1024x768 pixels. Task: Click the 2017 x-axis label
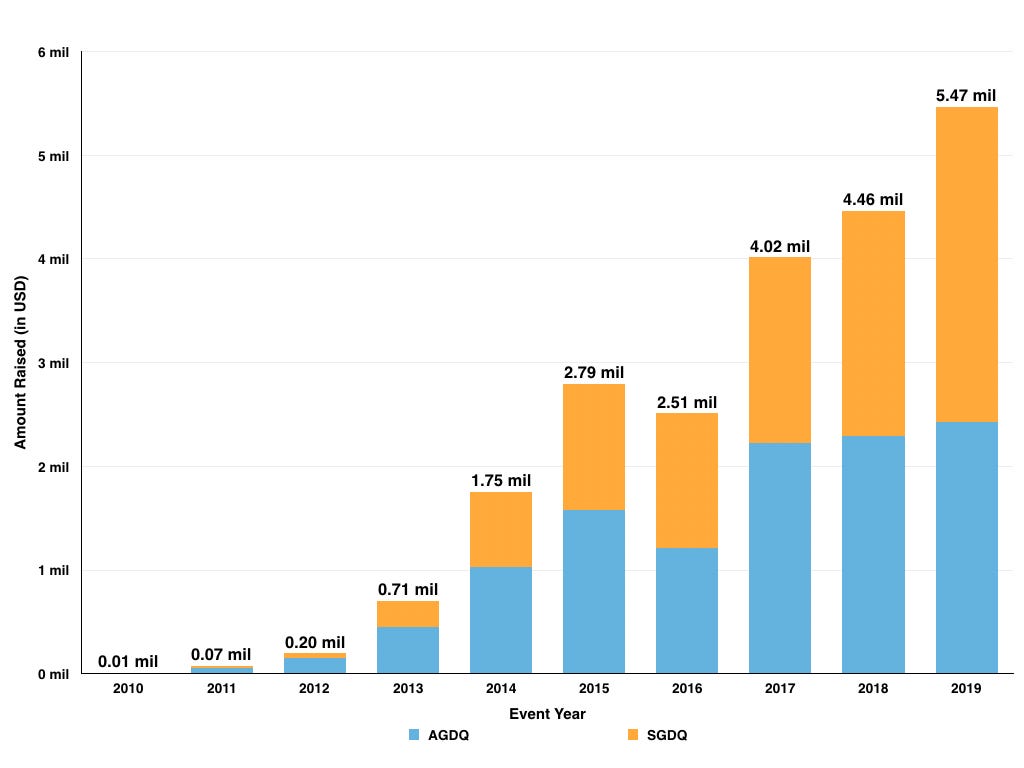780,688
